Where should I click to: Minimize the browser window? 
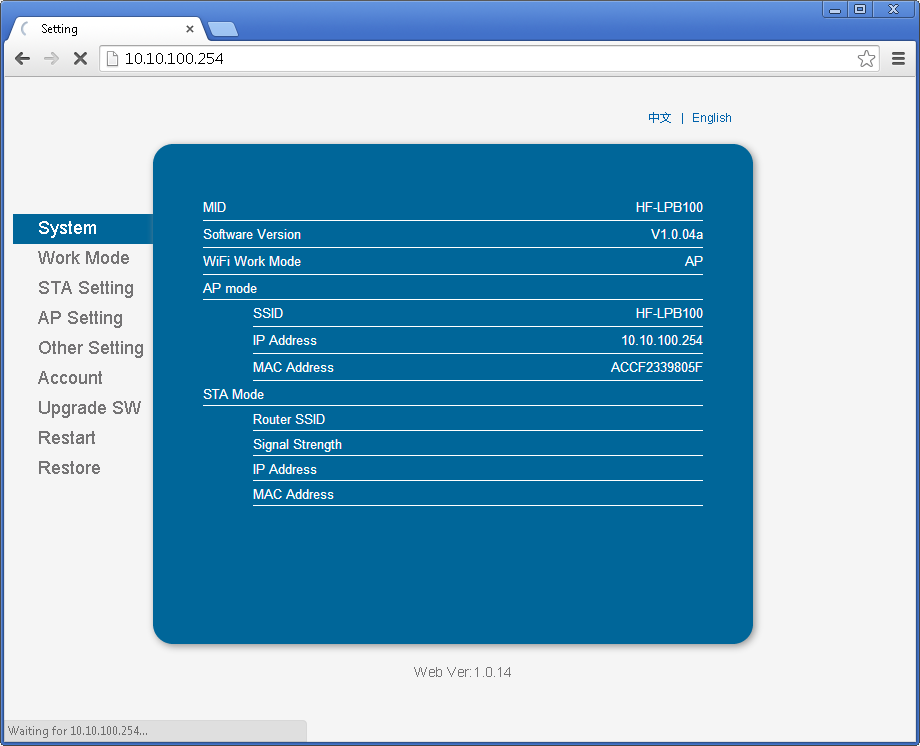click(835, 9)
